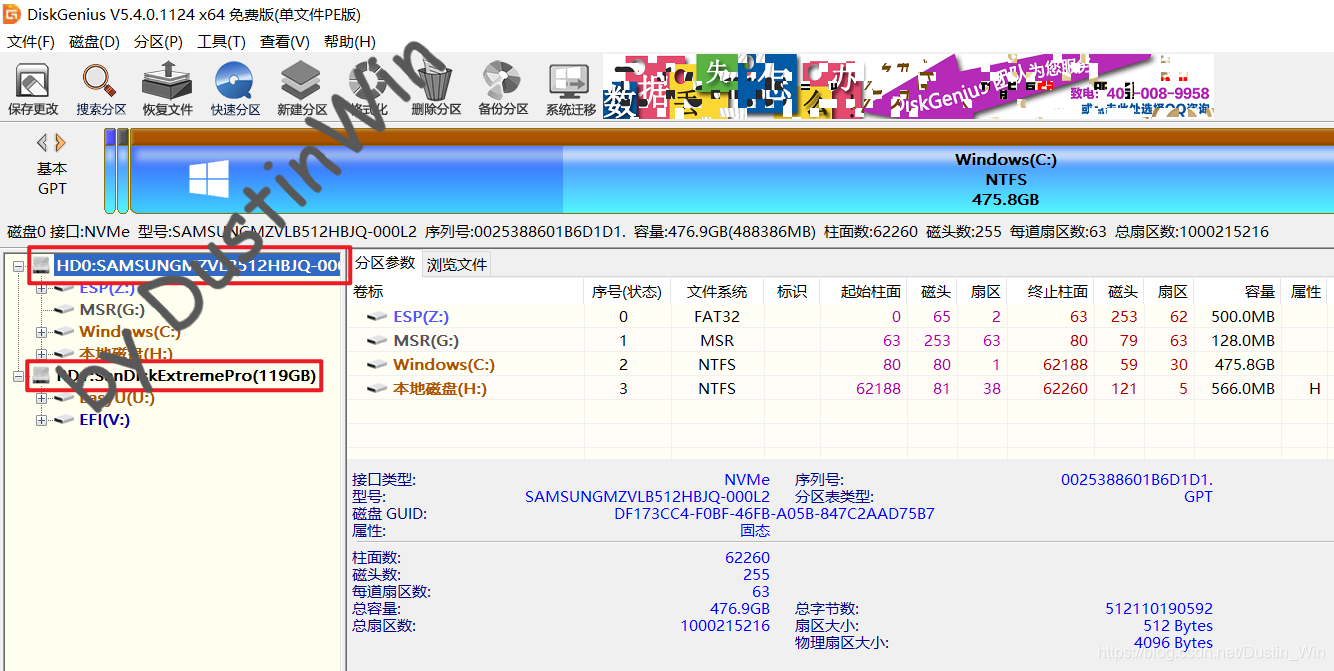Select the HD1 SanDiskExtremePro(119GB) disk in the tree
The width and height of the screenshot is (1334, 671).
pyautogui.click(x=186, y=376)
